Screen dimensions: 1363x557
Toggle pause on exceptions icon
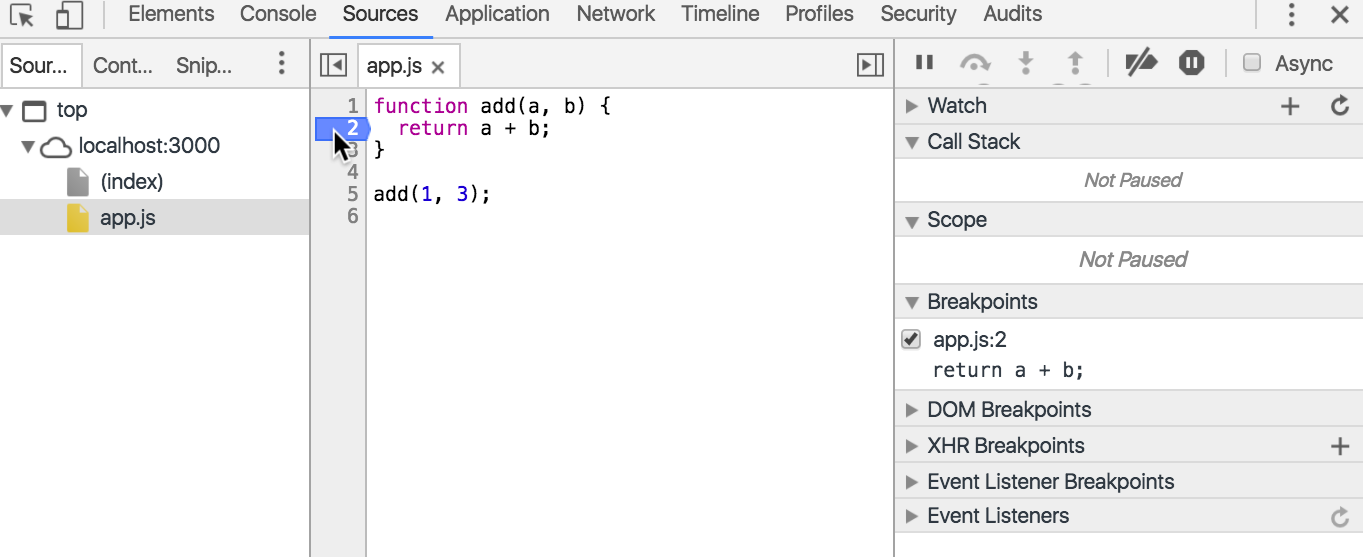point(1191,63)
